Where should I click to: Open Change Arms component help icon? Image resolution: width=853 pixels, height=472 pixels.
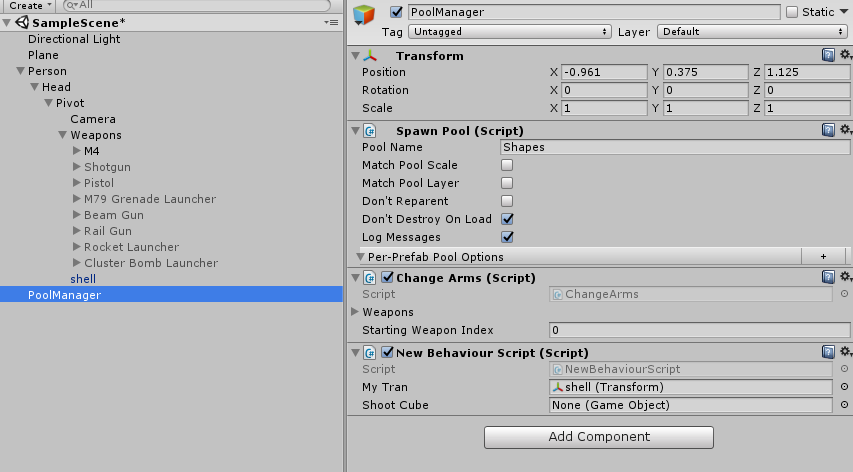click(x=828, y=277)
